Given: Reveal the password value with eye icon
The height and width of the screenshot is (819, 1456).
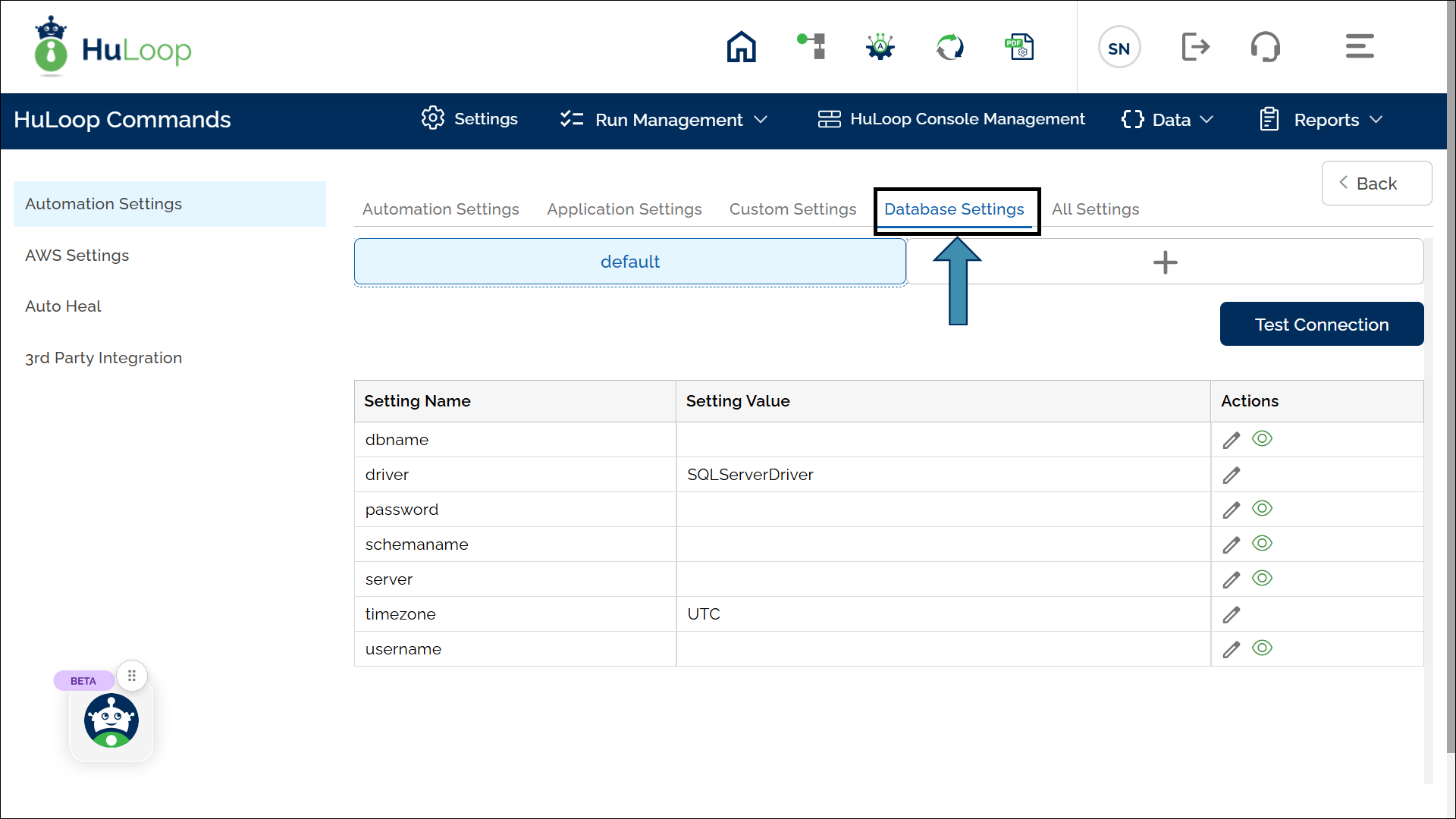Looking at the screenshot, I should (x=1262, y=508).
